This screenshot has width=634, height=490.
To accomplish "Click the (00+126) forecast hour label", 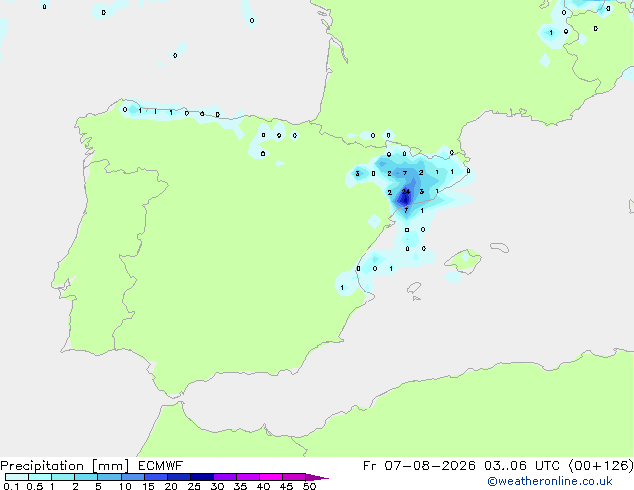I will point(601,465).
